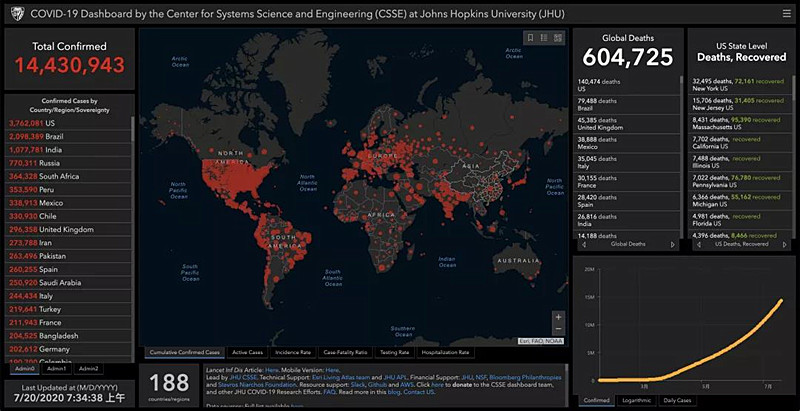
Task: Select Pakistan in confirmed cases list
Action: 69,256
